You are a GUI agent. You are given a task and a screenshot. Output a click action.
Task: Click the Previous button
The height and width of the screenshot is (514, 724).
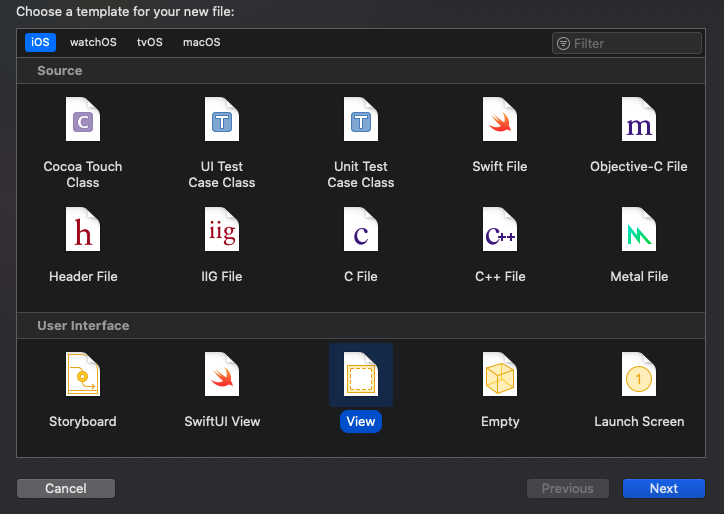click(567, 489)
